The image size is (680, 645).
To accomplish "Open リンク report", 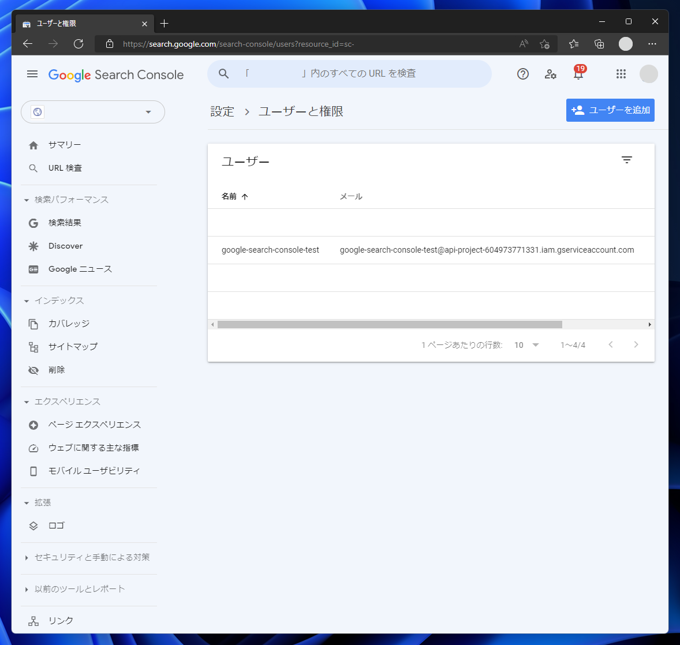I will (61, 621).
